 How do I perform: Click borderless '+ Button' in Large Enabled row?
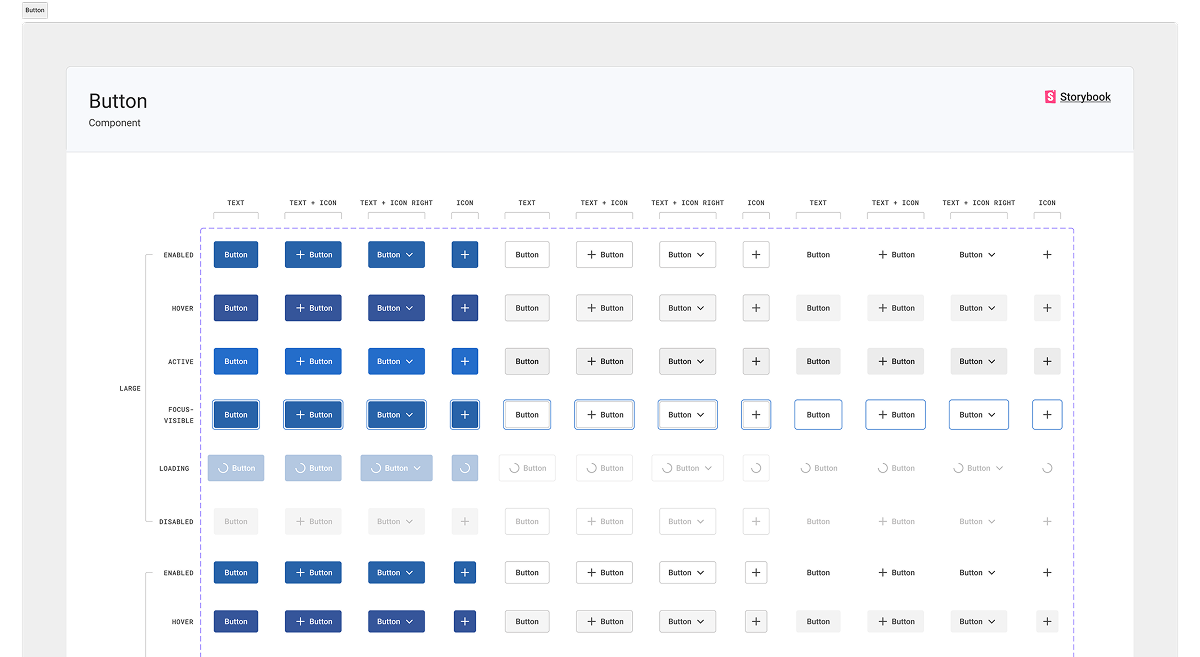click(x=895, y=255)
